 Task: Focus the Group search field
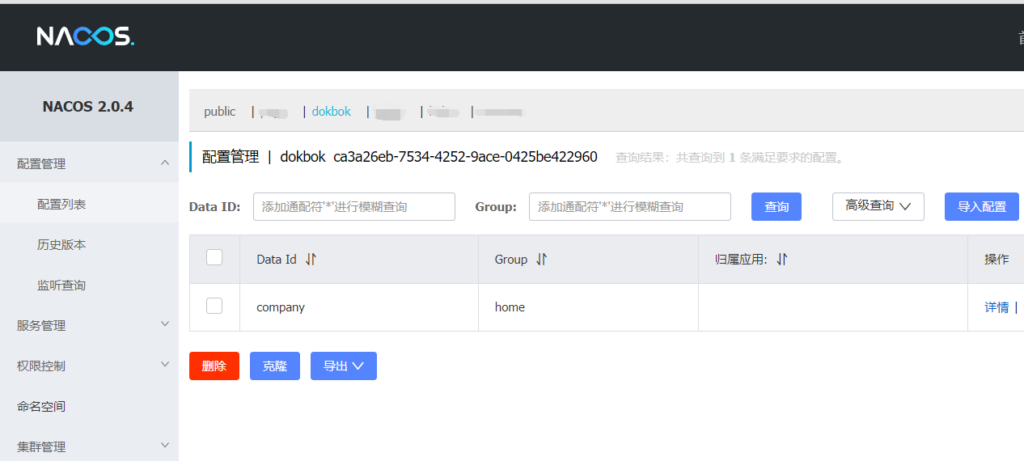pos(630,206)
